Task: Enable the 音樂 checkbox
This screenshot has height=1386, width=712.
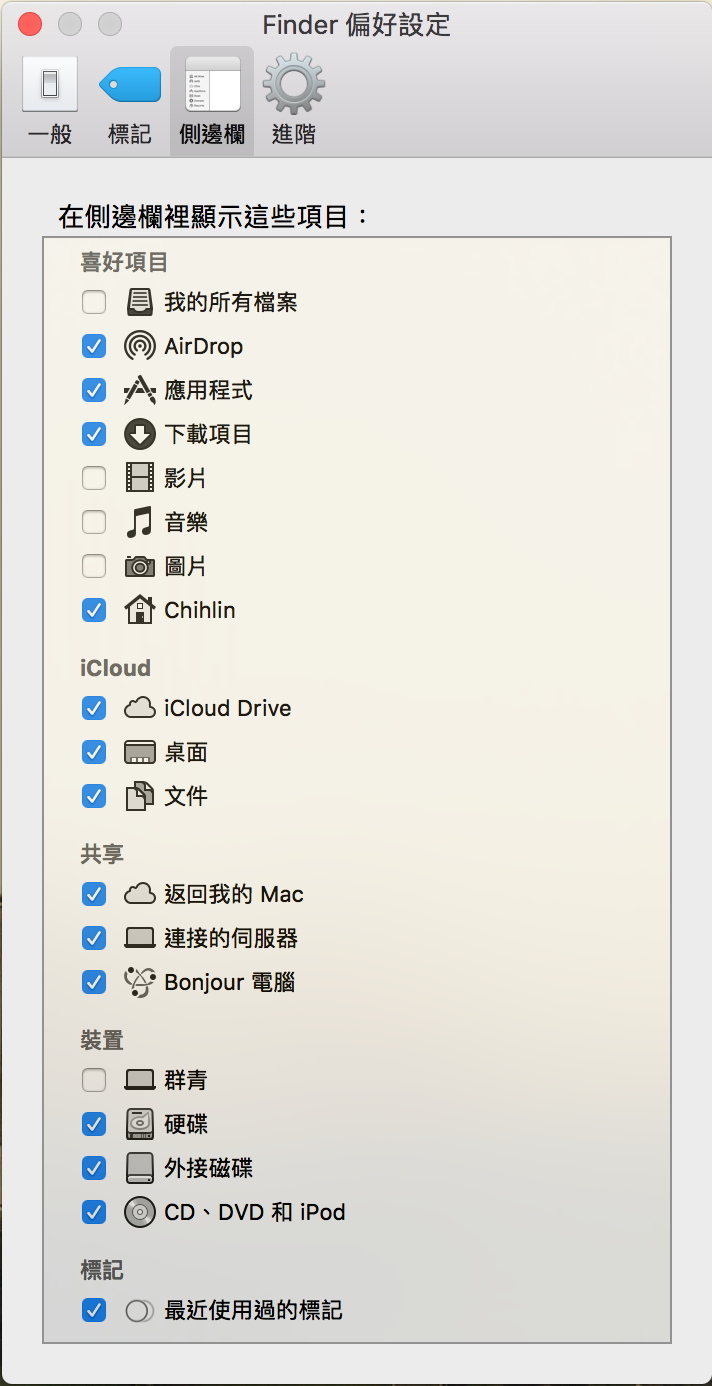Action: click(94, 522)
